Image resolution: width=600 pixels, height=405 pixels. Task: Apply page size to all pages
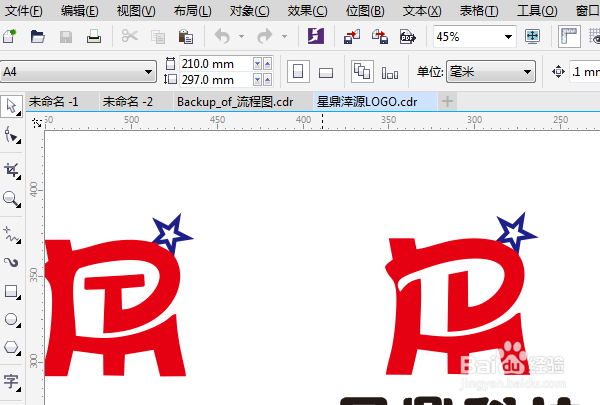362,72
